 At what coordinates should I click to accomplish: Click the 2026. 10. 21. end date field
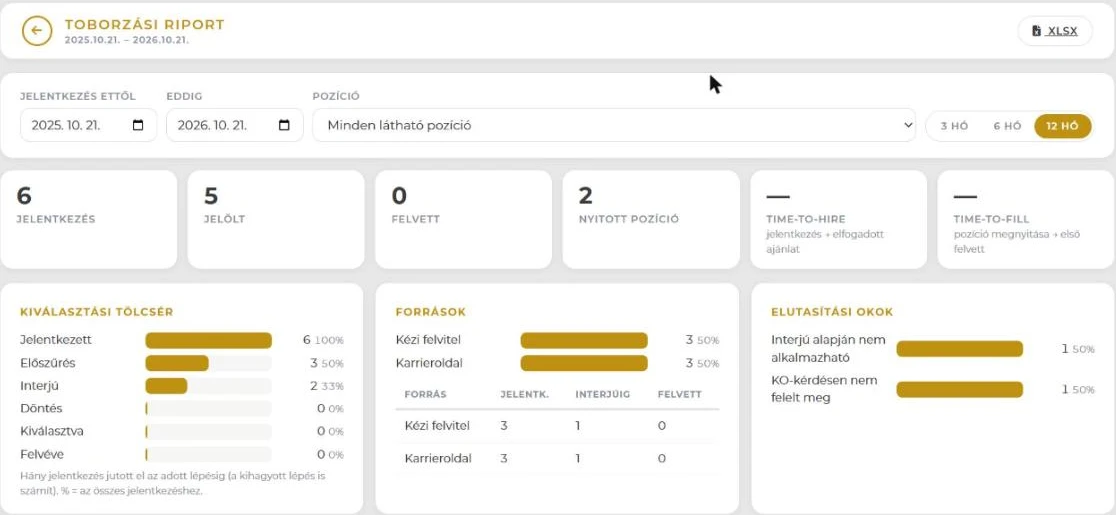[235, 125]
